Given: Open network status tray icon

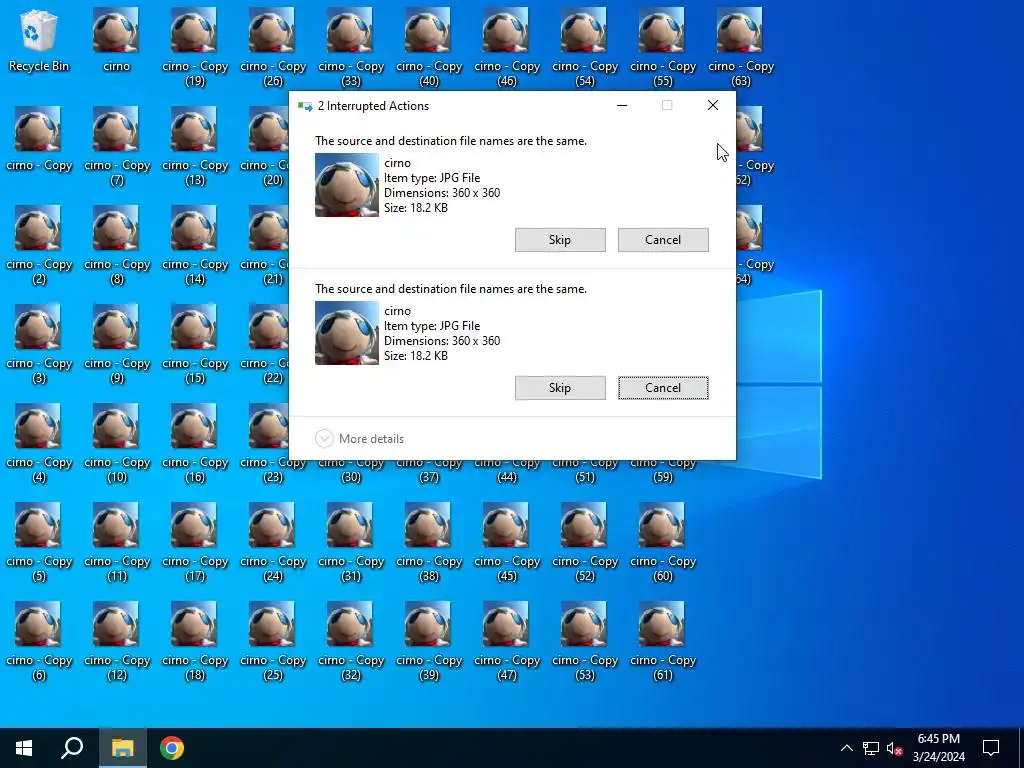Looking at the screenshot, I should click(x=871, y=748).
